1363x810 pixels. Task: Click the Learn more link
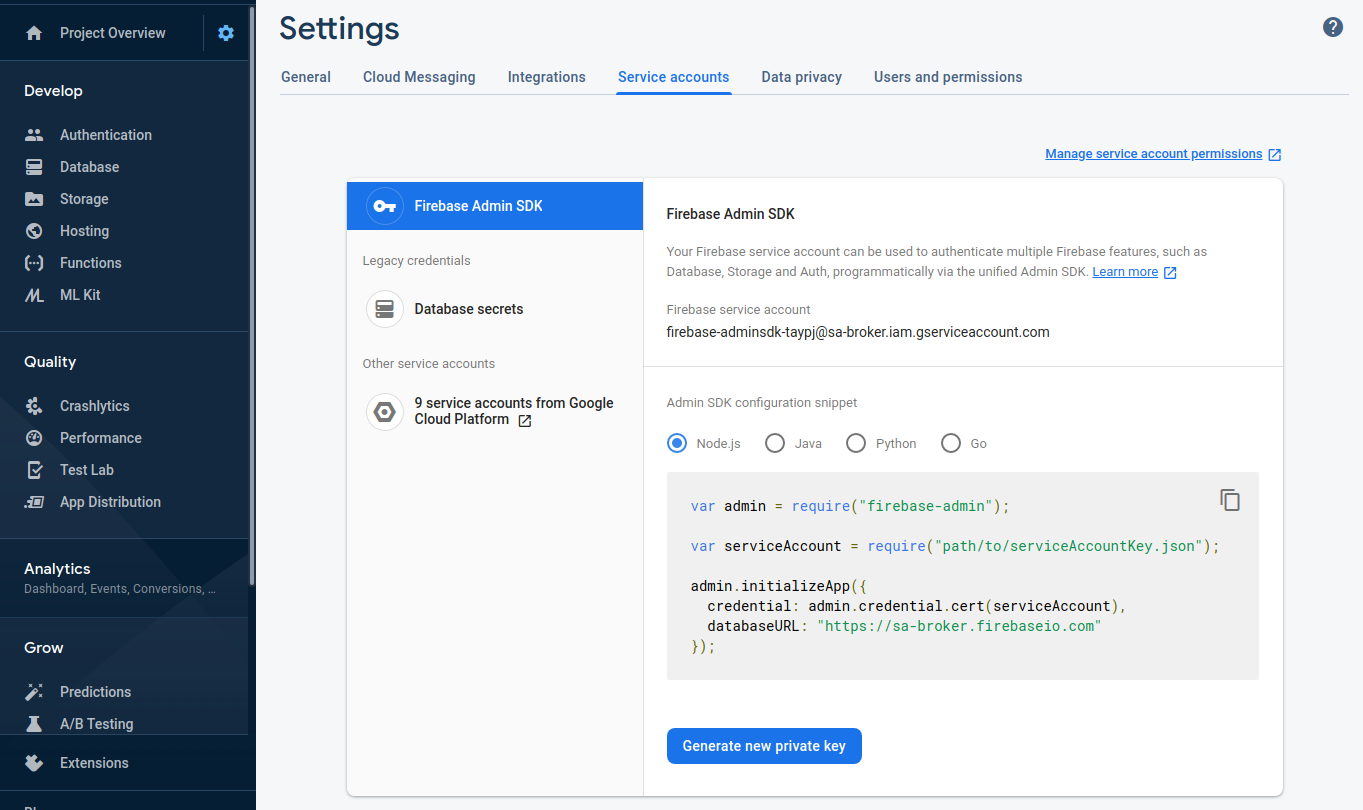(x=1125, y=272)
